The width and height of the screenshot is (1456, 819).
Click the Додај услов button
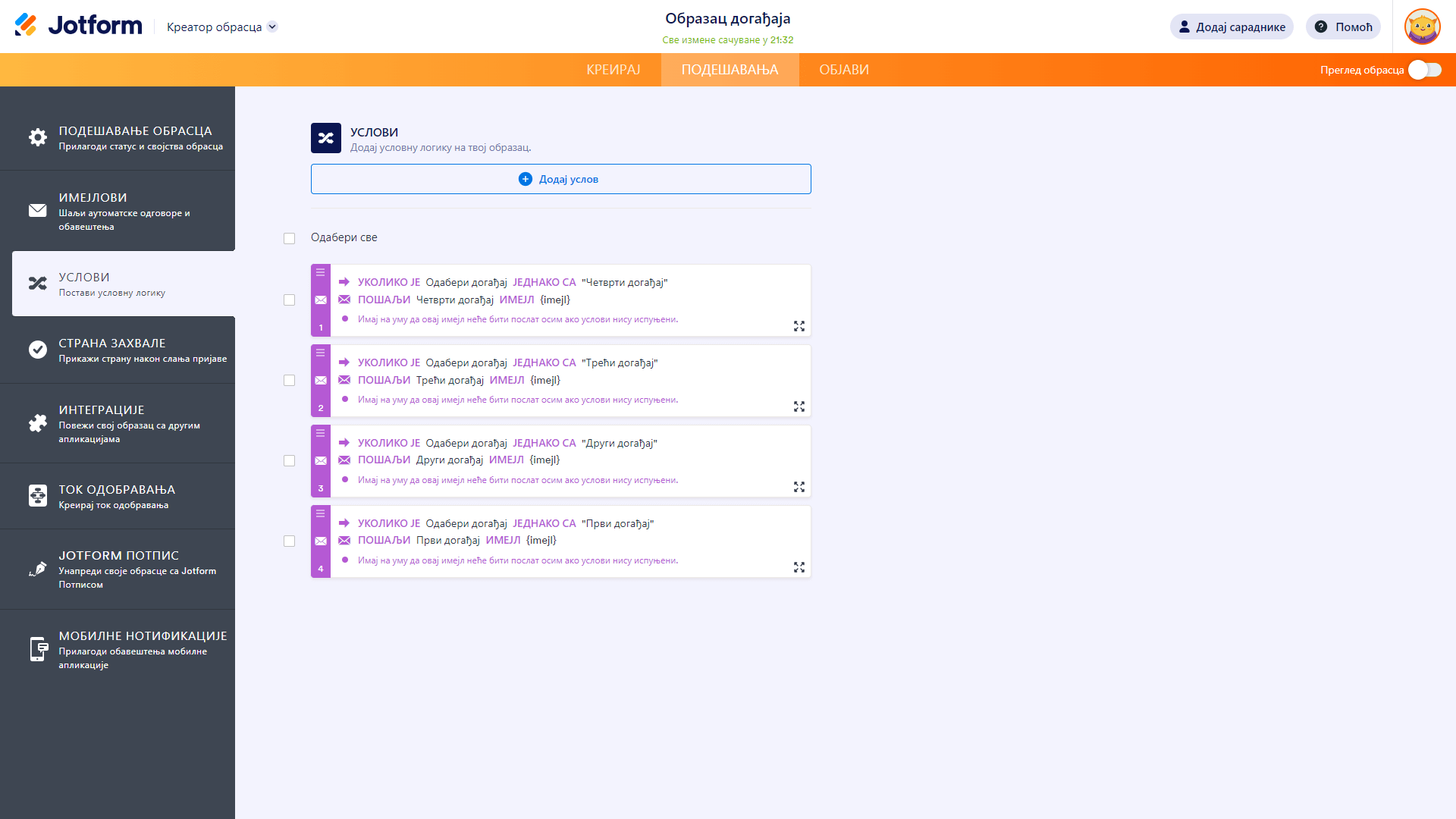pyautogui.click(x=560, y=179)
